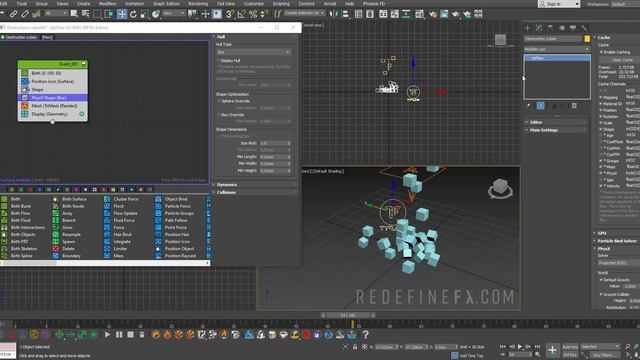The image size is (640, 360).
Task: Open the Hierarchy tab in the command panel
Action: tap(550, 28)
